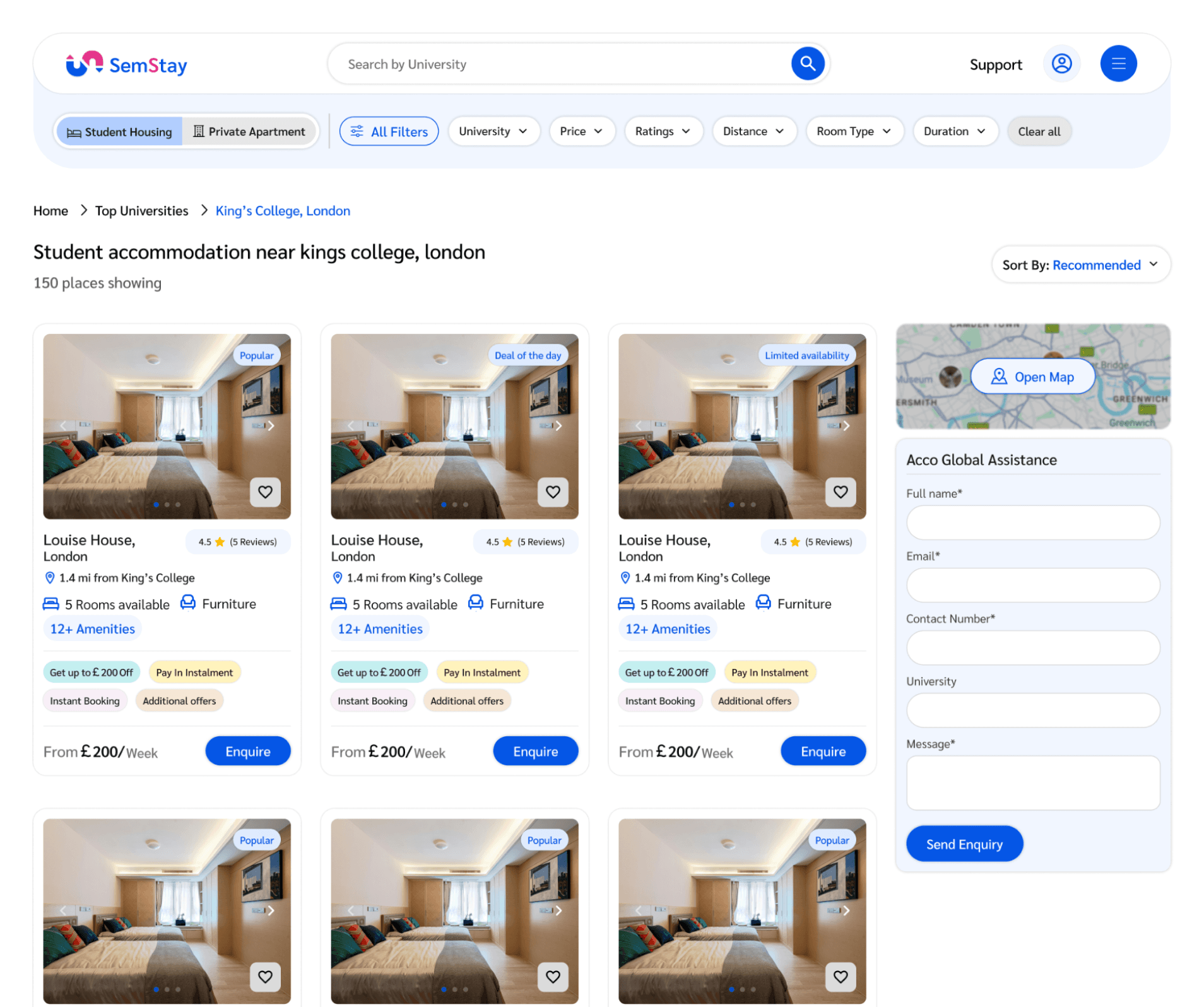The height and width of the screenshot is (1007, 1204).
Task: View 12+ Amenities on Deal of the day card
Action: (380, 629)
